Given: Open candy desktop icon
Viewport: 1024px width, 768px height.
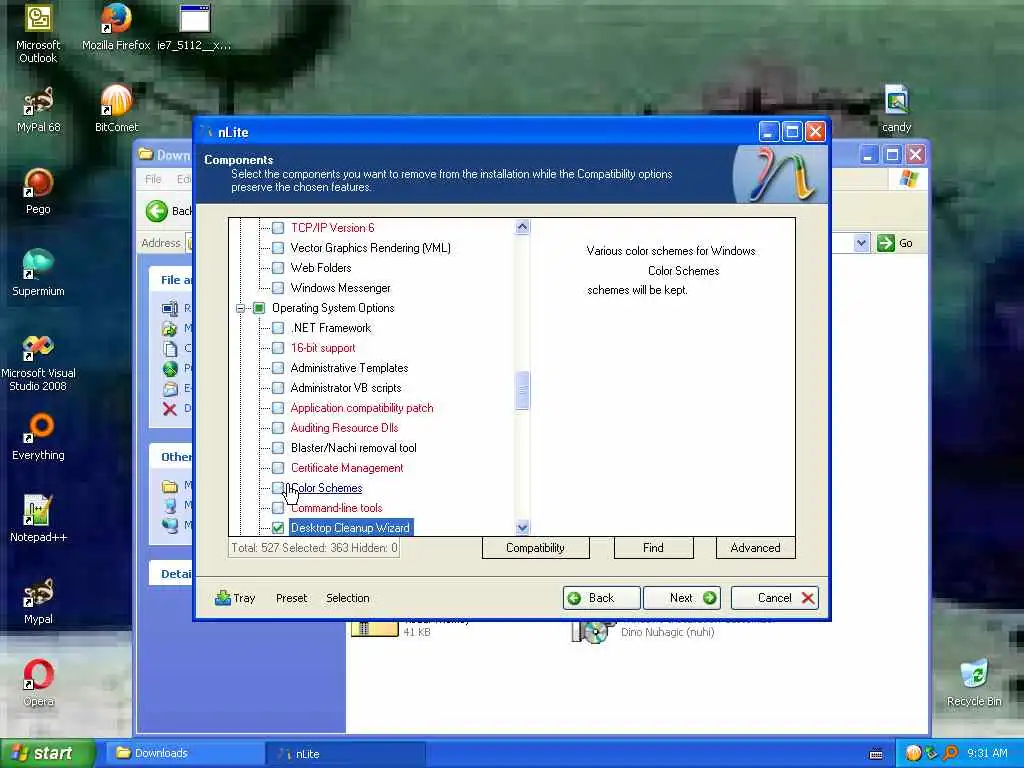Looking at the screenshot, I should click(897, 109).
